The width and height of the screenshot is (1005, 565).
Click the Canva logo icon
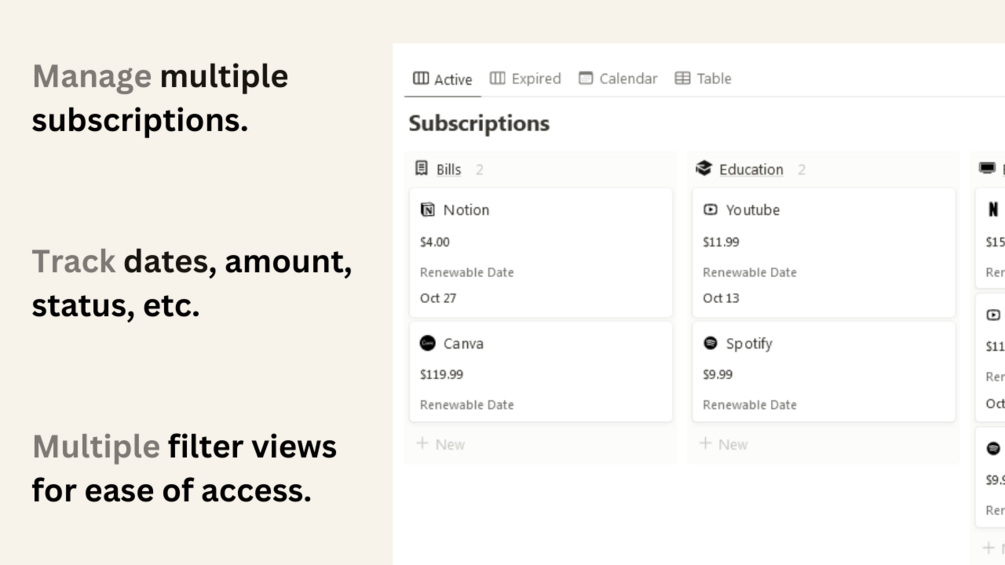tap(428, 343)
